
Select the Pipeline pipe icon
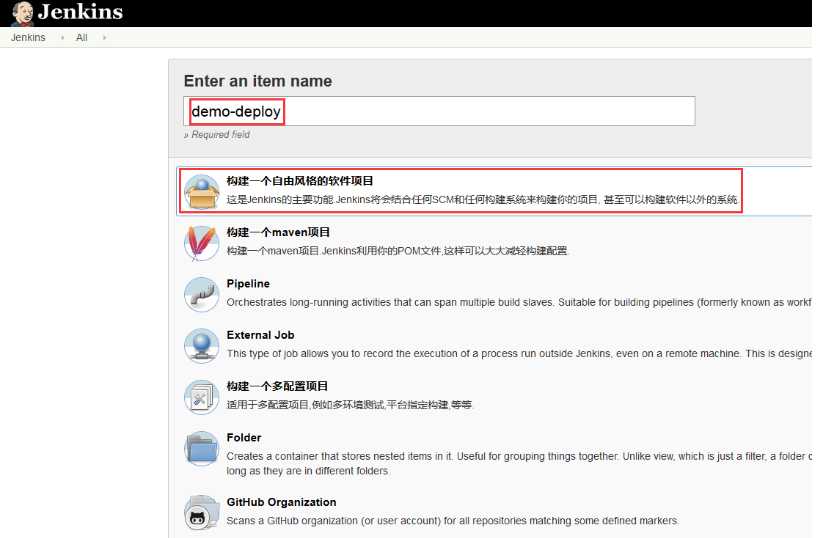(x=201, y=294)
